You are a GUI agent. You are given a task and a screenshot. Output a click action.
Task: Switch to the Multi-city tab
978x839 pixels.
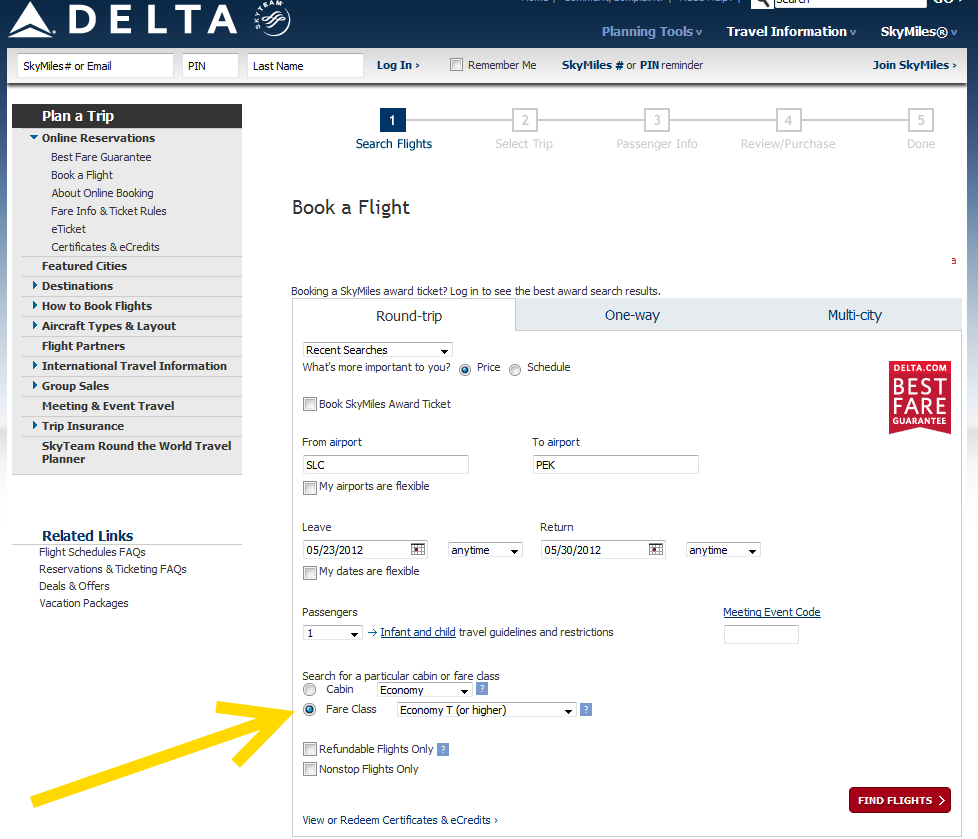[x=854, y=315]
